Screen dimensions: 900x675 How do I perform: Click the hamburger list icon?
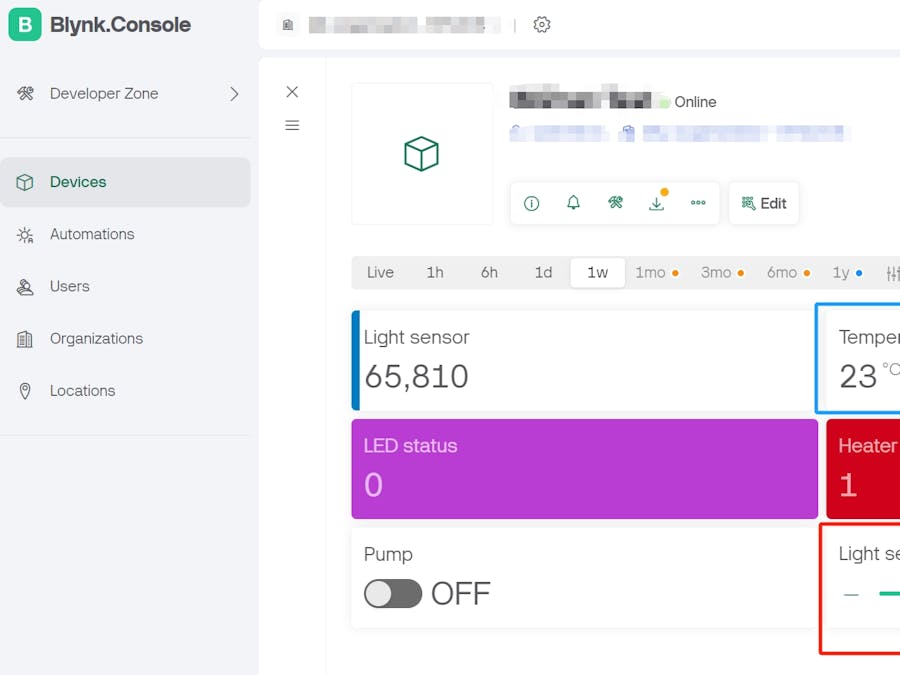[x=292, y=125]
